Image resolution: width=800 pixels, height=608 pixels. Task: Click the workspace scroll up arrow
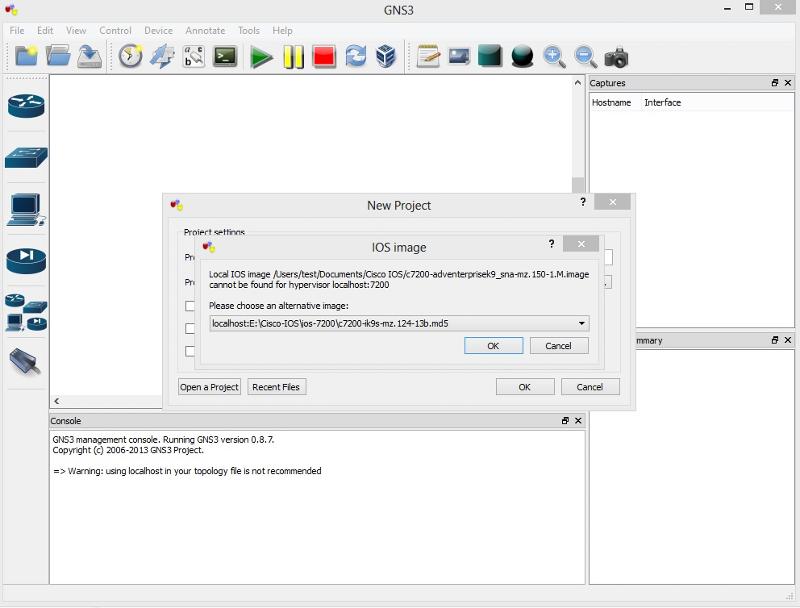point(578,83)
